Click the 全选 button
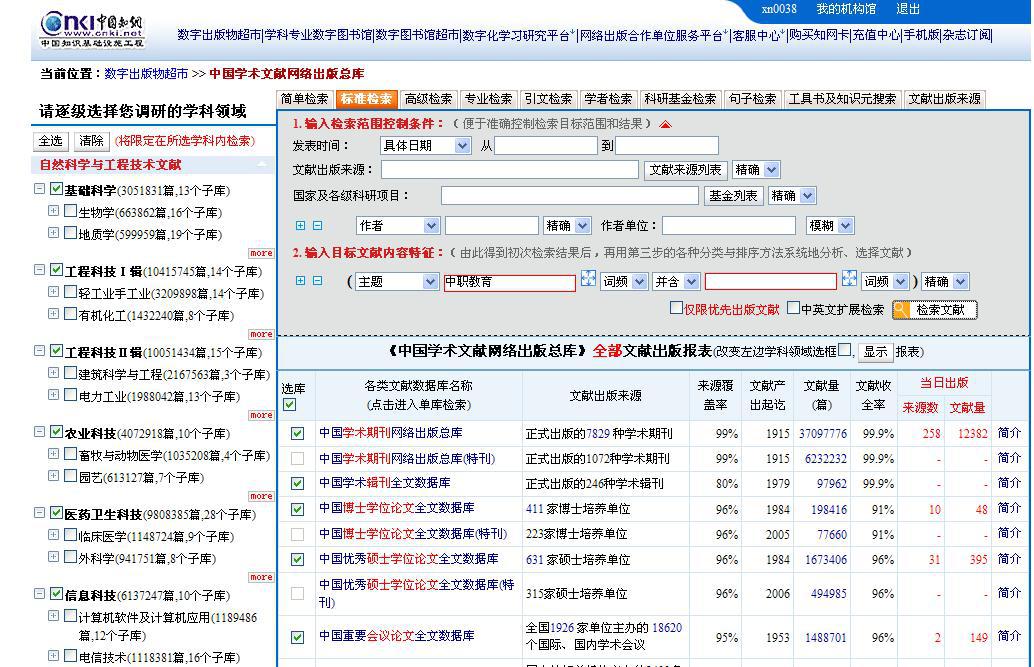 [50, 141]
